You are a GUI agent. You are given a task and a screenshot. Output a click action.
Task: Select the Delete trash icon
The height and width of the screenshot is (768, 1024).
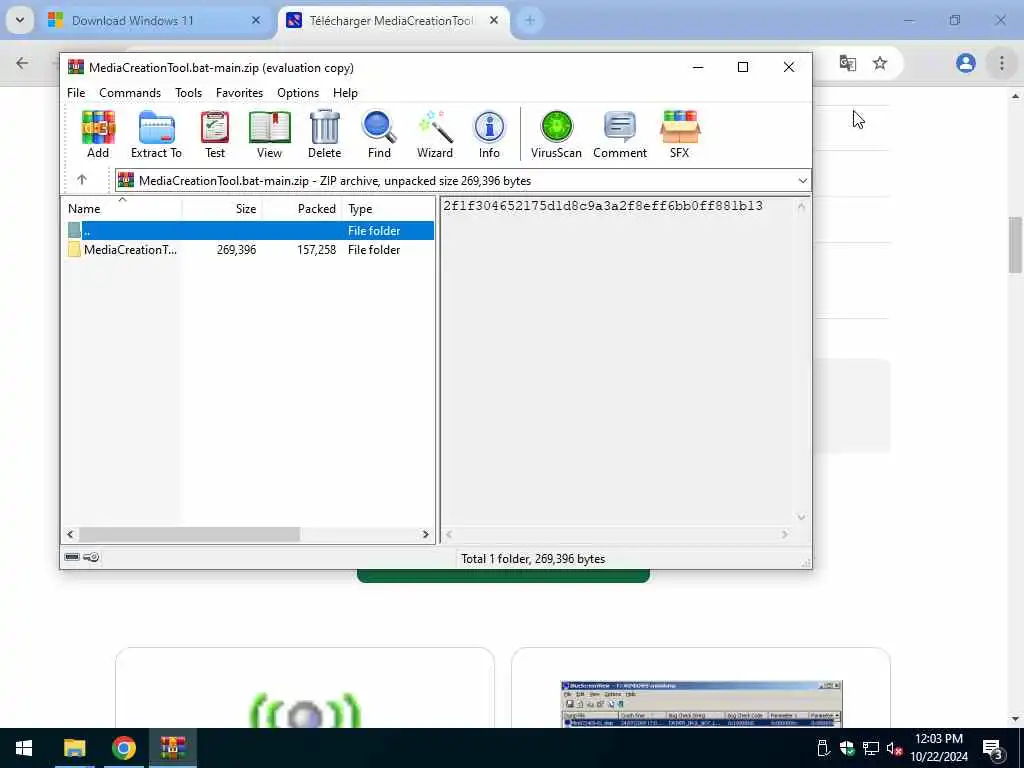point(325,135)
